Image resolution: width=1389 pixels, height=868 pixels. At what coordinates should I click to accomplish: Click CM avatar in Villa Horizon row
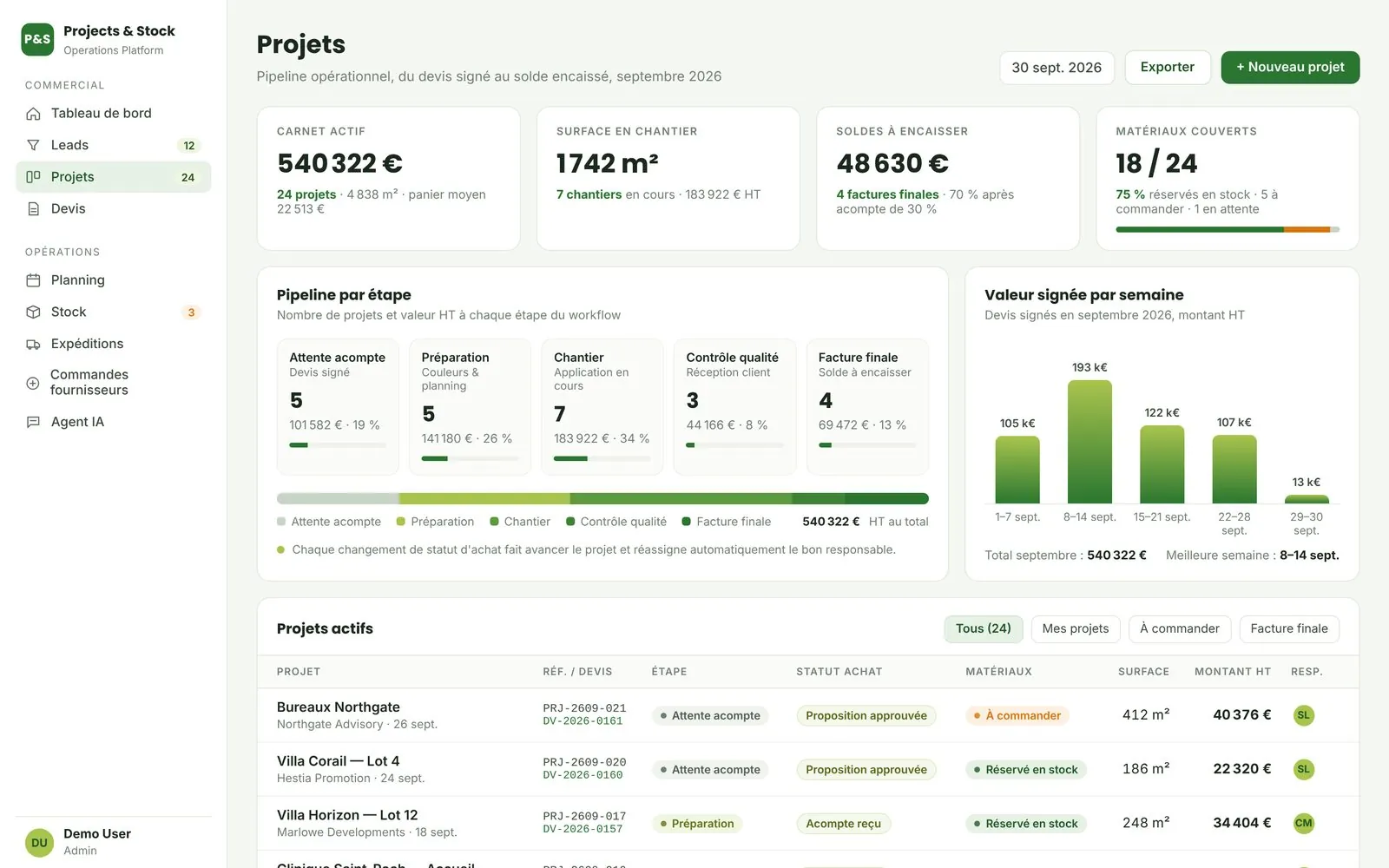(x=1303, y=823)
